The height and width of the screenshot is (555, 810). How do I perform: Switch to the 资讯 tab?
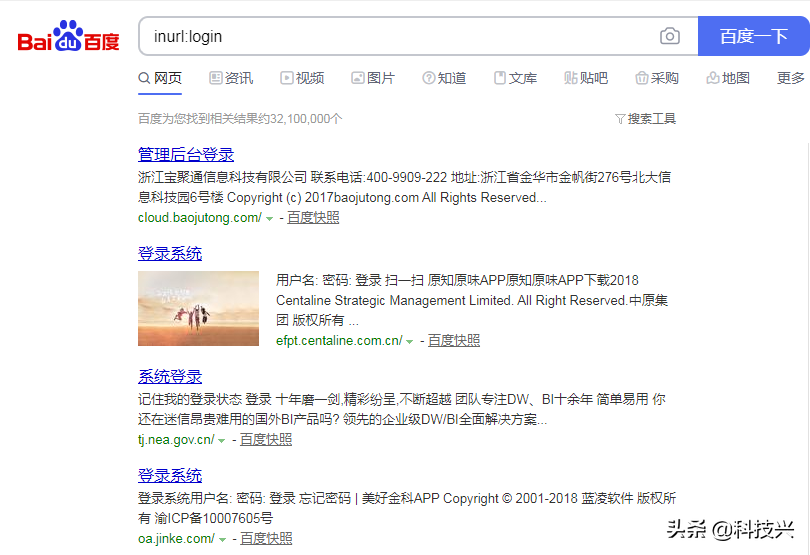pyautogui.click(x=231, y=78)
